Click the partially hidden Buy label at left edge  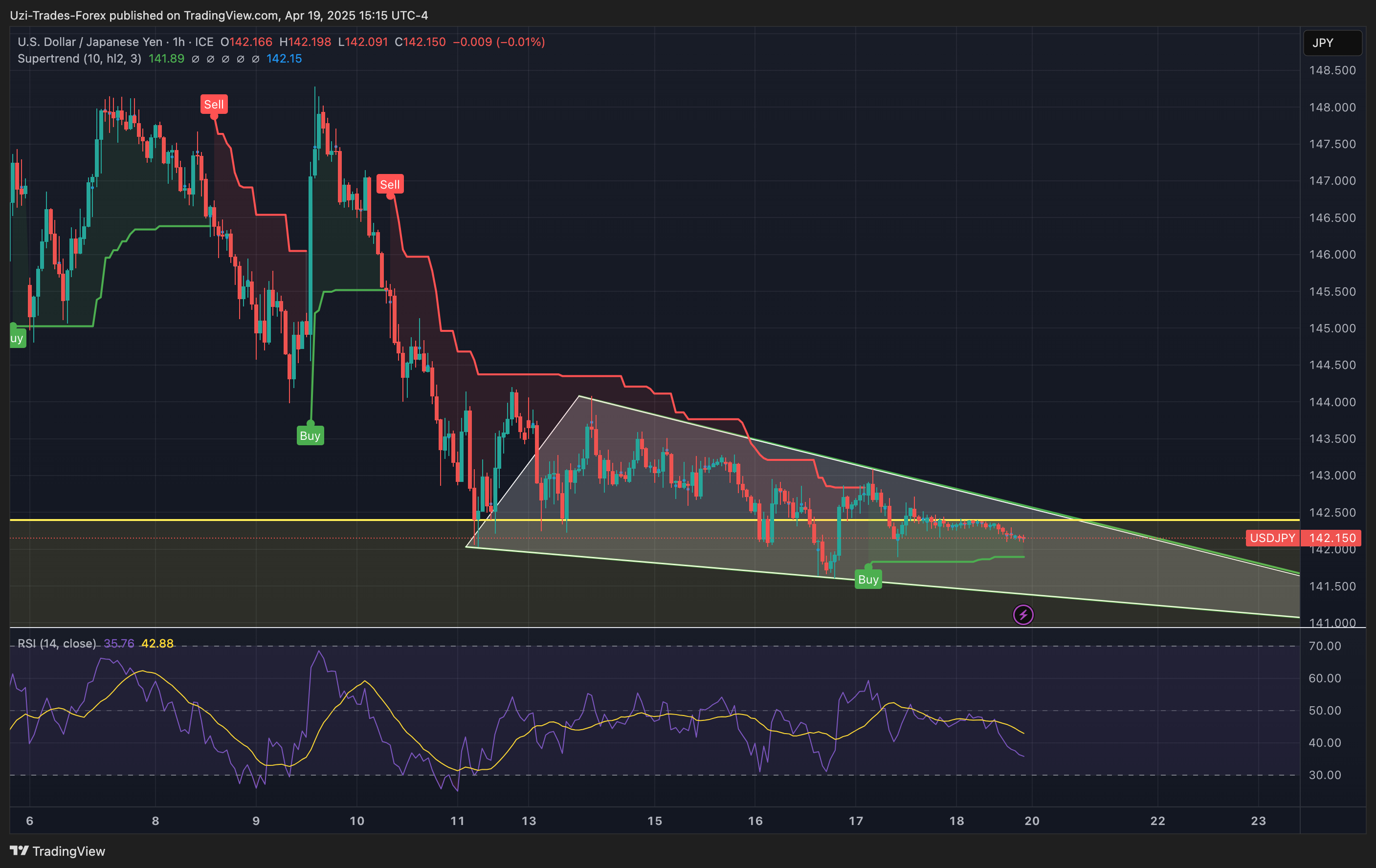pyautogui.click(x=18, y=338)
